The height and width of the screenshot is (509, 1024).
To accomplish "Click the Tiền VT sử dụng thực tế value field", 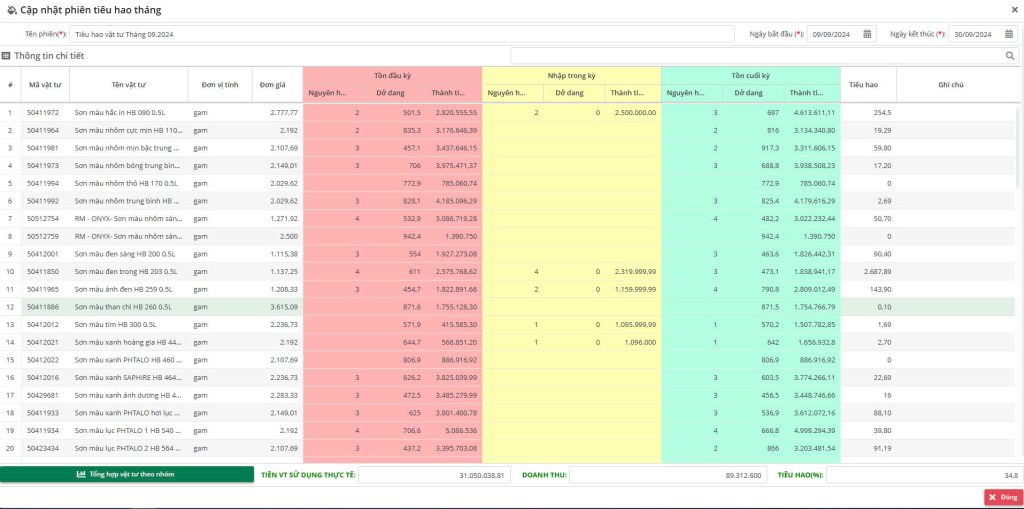I will click(434, 475).
